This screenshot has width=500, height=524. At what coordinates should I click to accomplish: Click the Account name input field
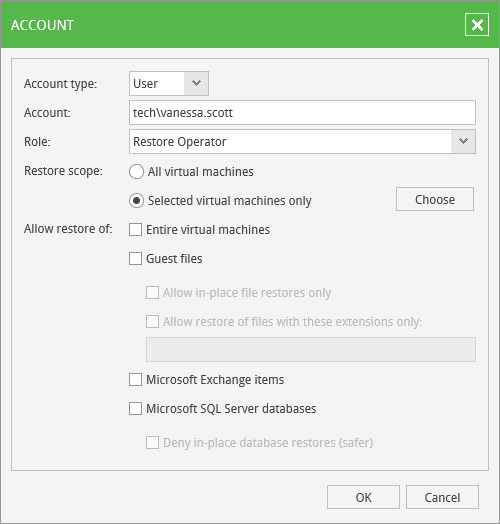[302, 113]
